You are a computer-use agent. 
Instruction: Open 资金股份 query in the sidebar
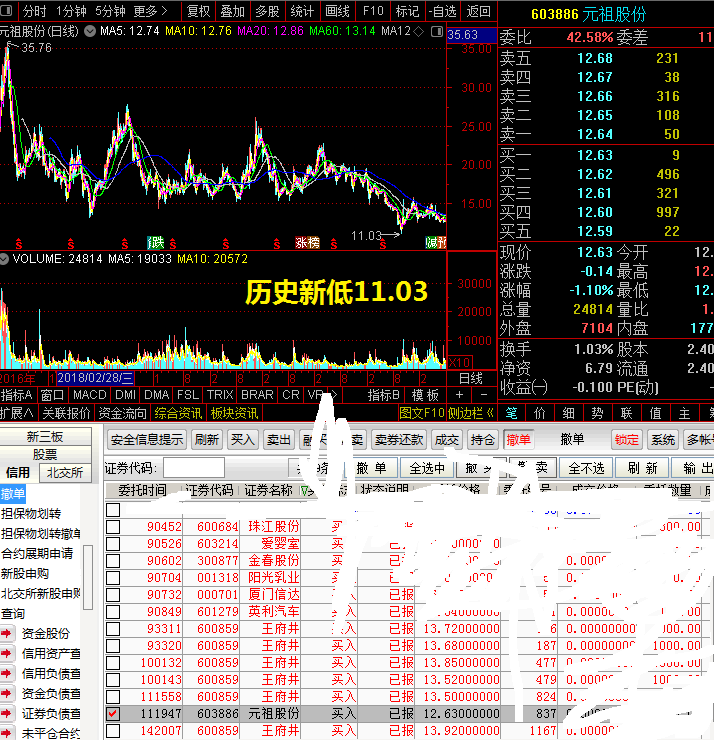tap(46, 633)
